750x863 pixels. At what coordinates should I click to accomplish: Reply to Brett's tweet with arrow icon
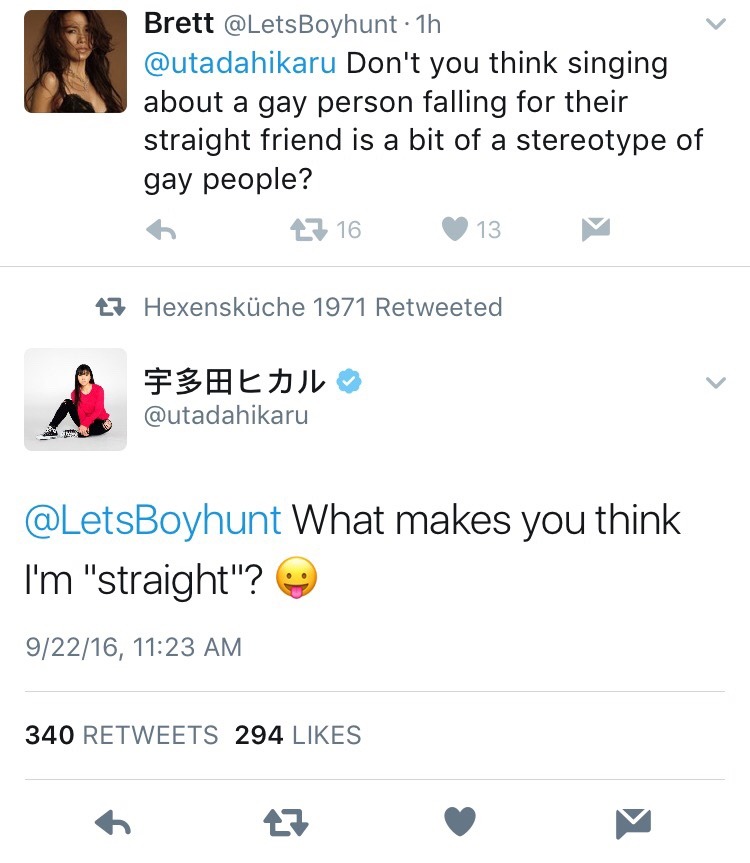tap(161, 230)
